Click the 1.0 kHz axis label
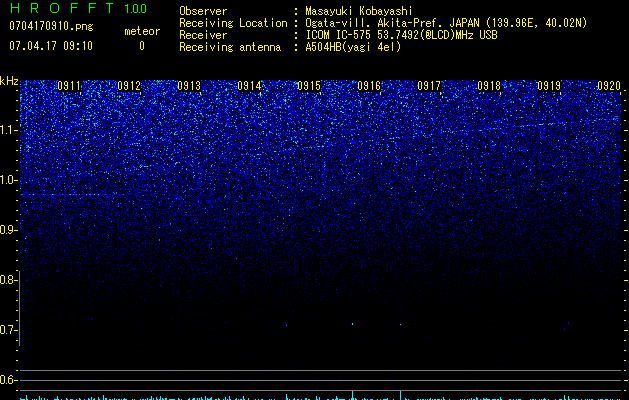The image size is (629, 400). pyautogui.click(x=9, y=180)
